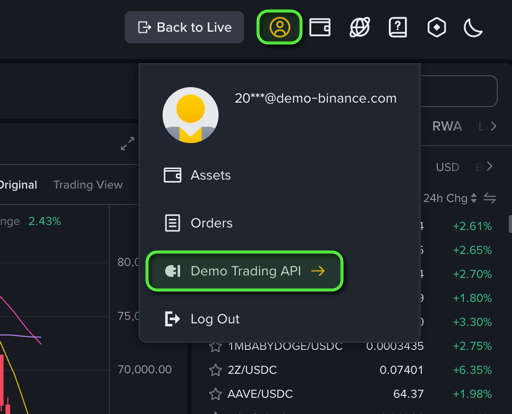Click the 0.07401 price value
The image size is (512, 414).
coord(401,370)
